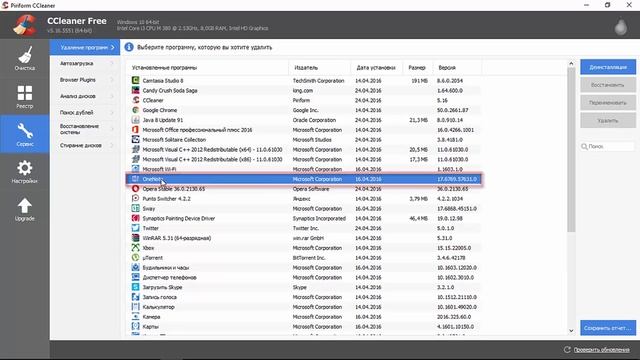Select the OneNote row

[x=304, y=179]
